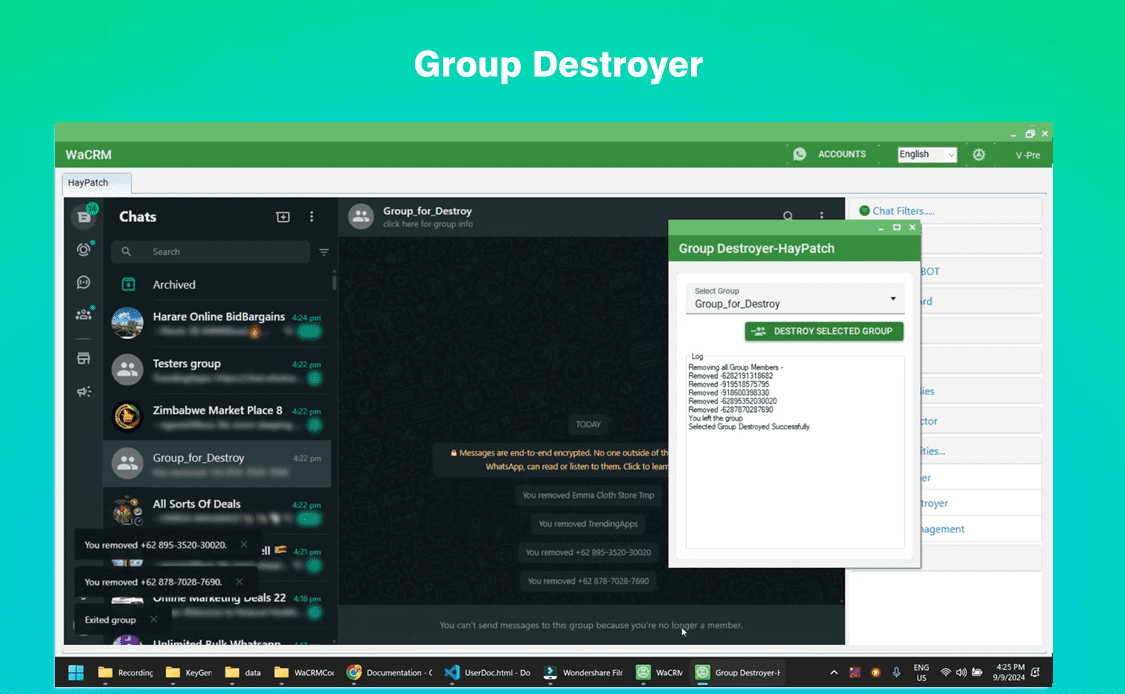The width and height of the screenshot is (1125, 694).
Task: Click the WhatsApp ACCOUNTS icon in toolbar
Action: (x=800, y=154)
